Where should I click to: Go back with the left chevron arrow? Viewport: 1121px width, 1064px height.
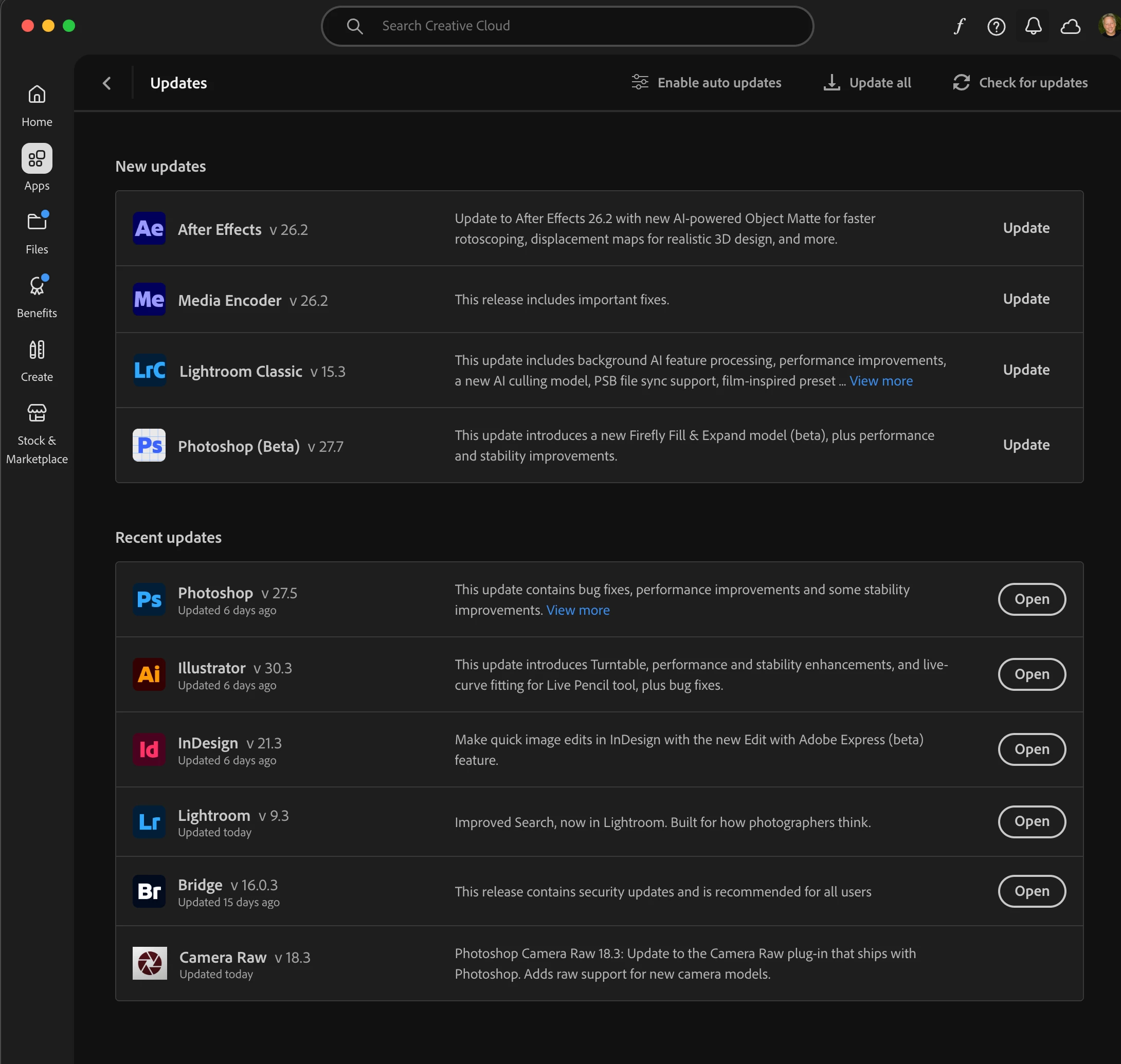click(106, 83)
